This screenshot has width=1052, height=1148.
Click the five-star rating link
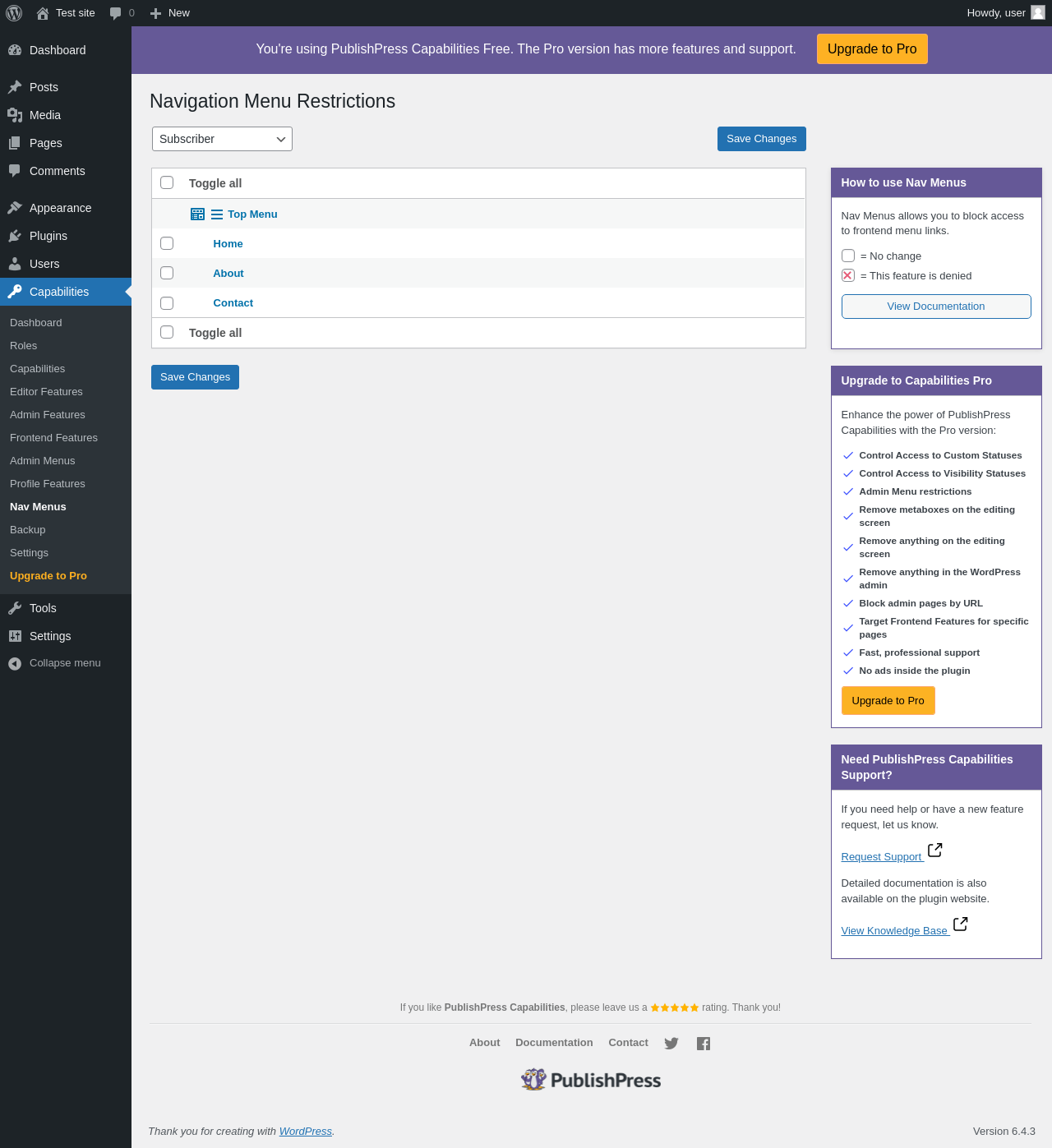pyautogui.click(x=675, y=1007)
